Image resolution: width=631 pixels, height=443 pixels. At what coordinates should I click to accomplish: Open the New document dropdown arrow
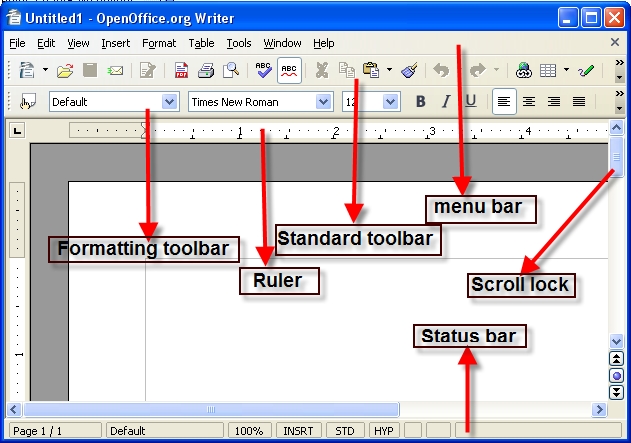[45, 70]
